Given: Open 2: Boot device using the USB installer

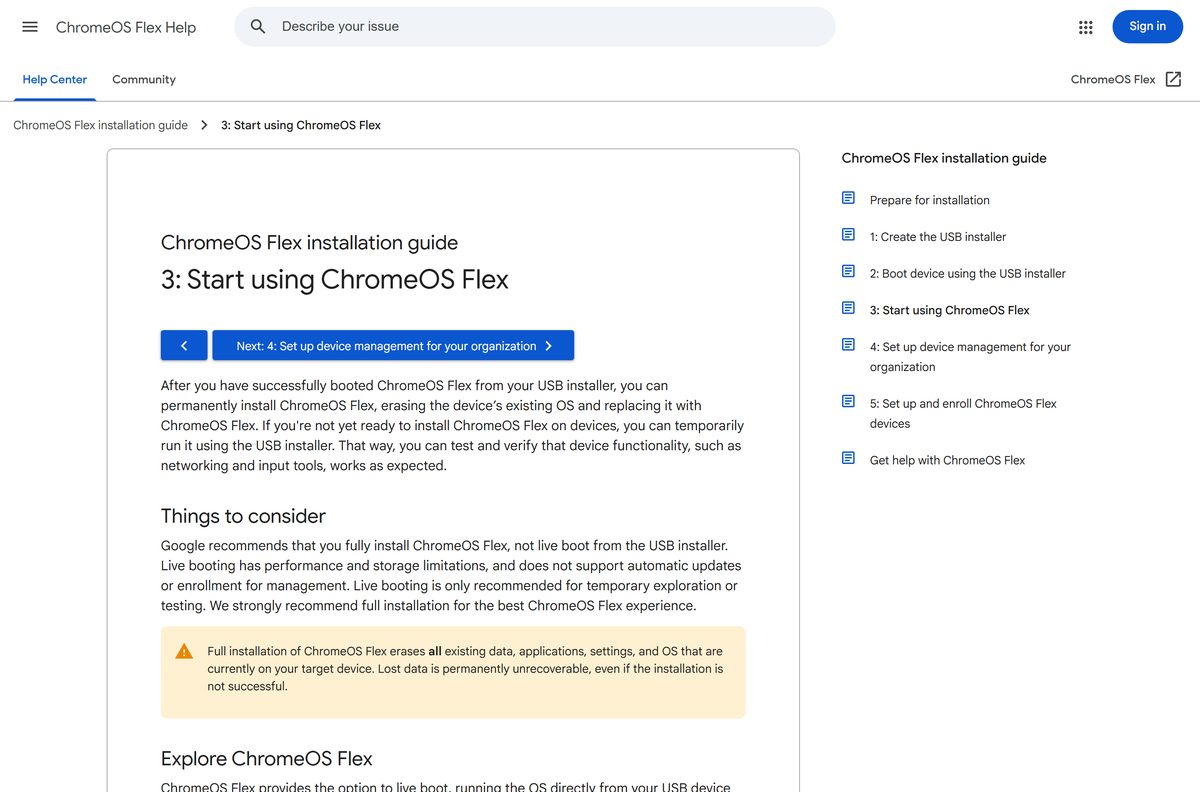Looking at the screenshot, I should point(968,273).
